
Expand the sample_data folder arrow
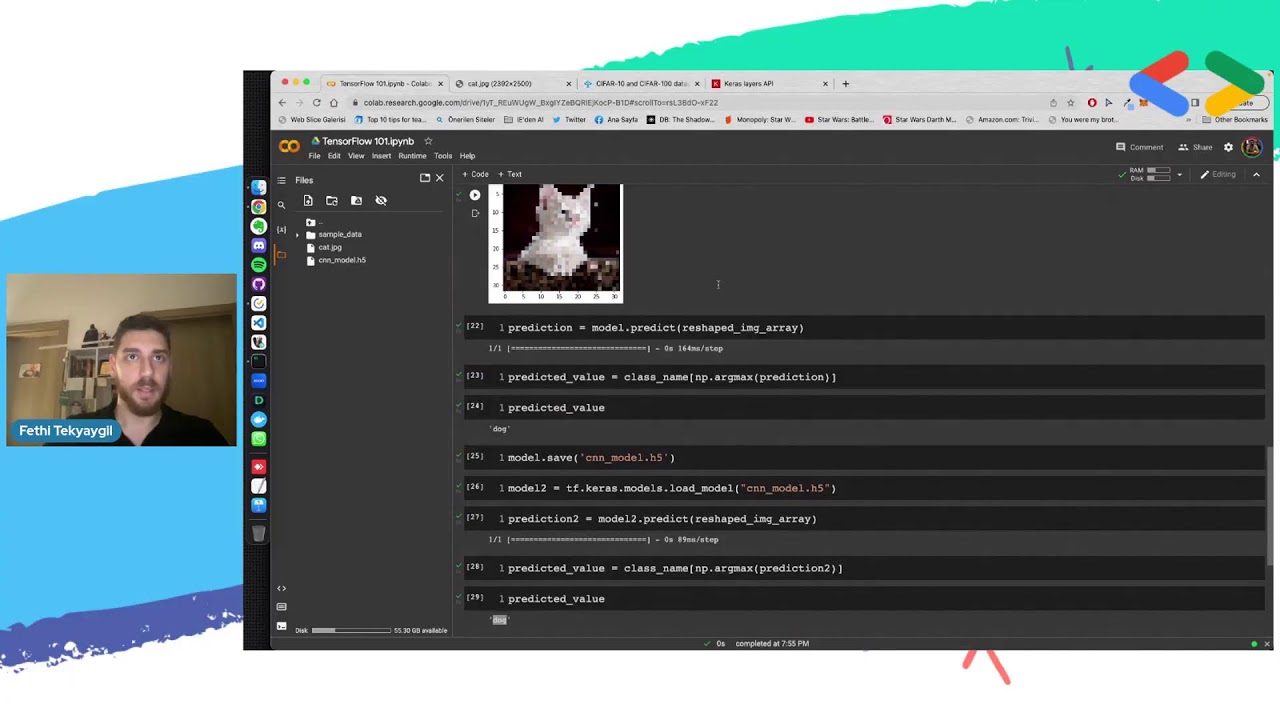tap(297, 234)
